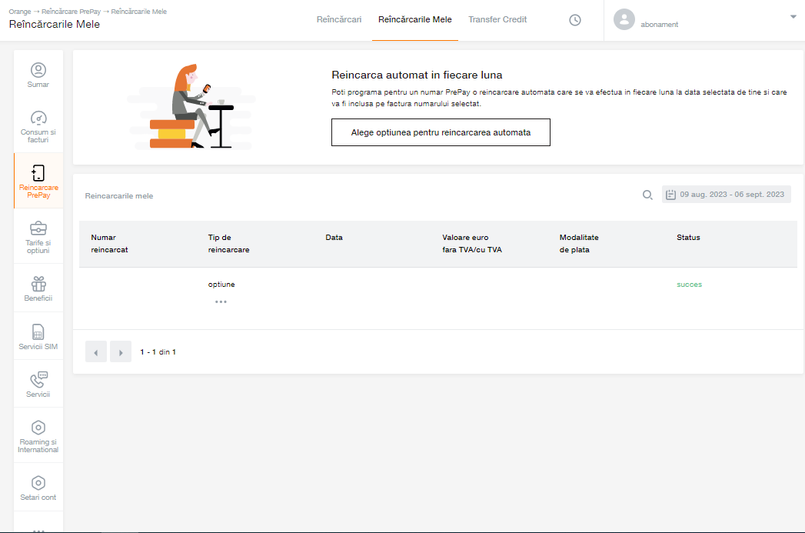Open the clock history icon
The width and height of the screenshot is (805, 533).
pos(575,20)
